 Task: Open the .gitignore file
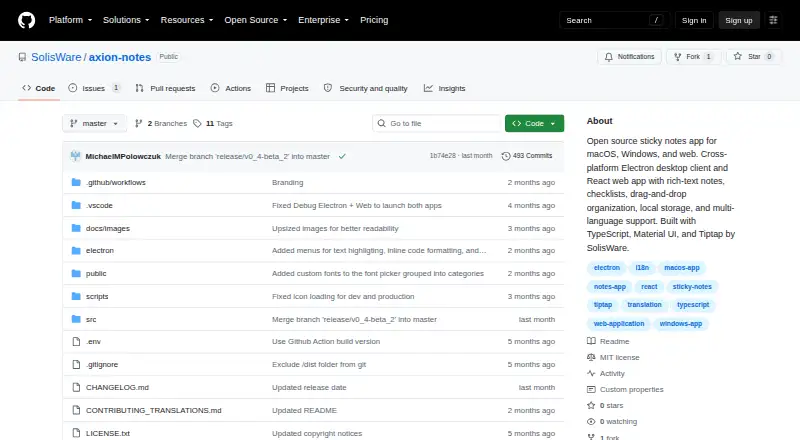(x=102, y=364)
